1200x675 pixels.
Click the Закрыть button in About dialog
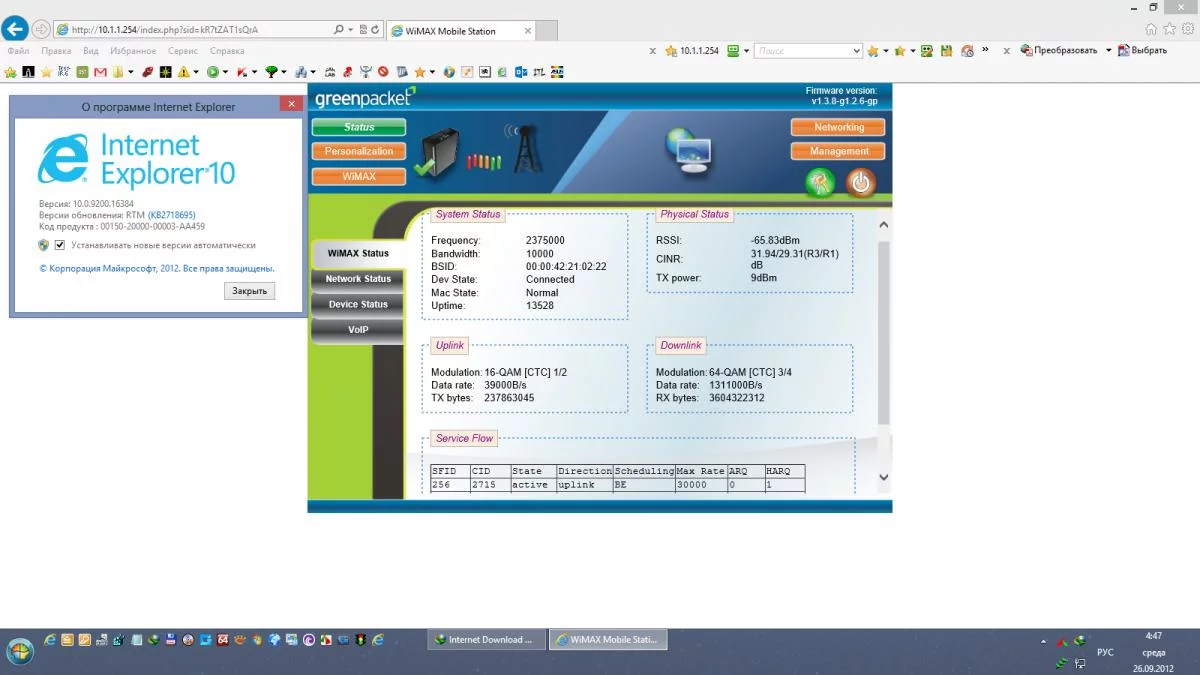(x=249, y=291)
